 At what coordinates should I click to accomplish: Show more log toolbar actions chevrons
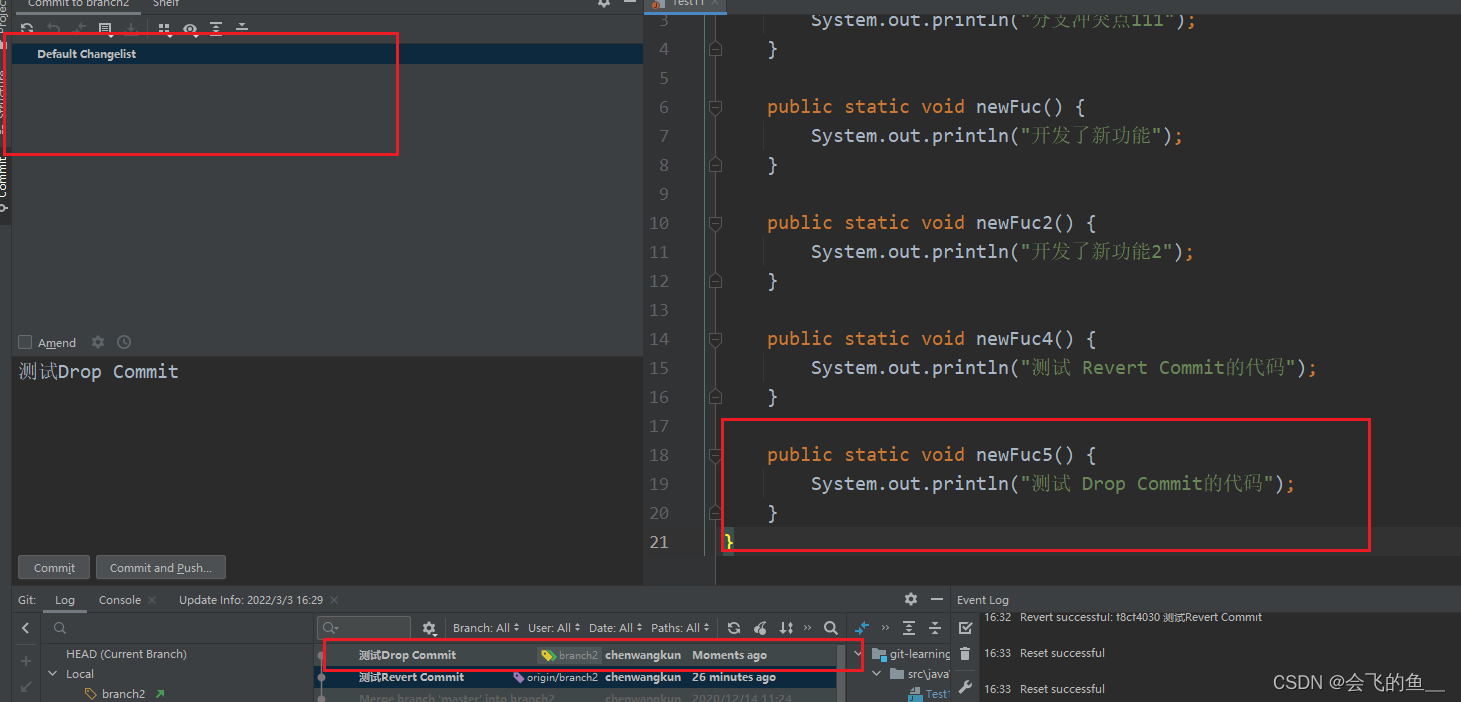(x=808, y=628)
